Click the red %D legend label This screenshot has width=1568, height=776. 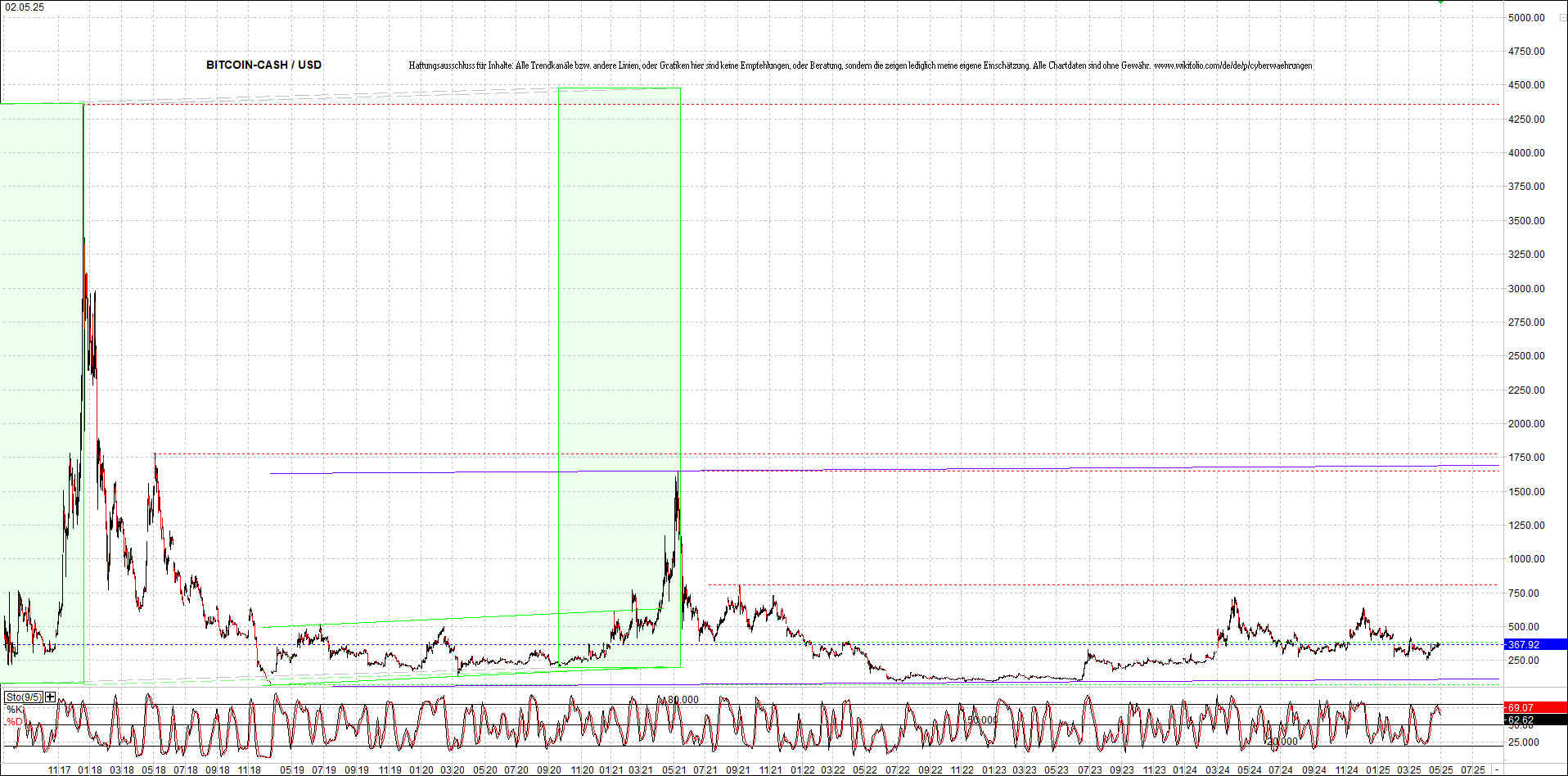15,722
